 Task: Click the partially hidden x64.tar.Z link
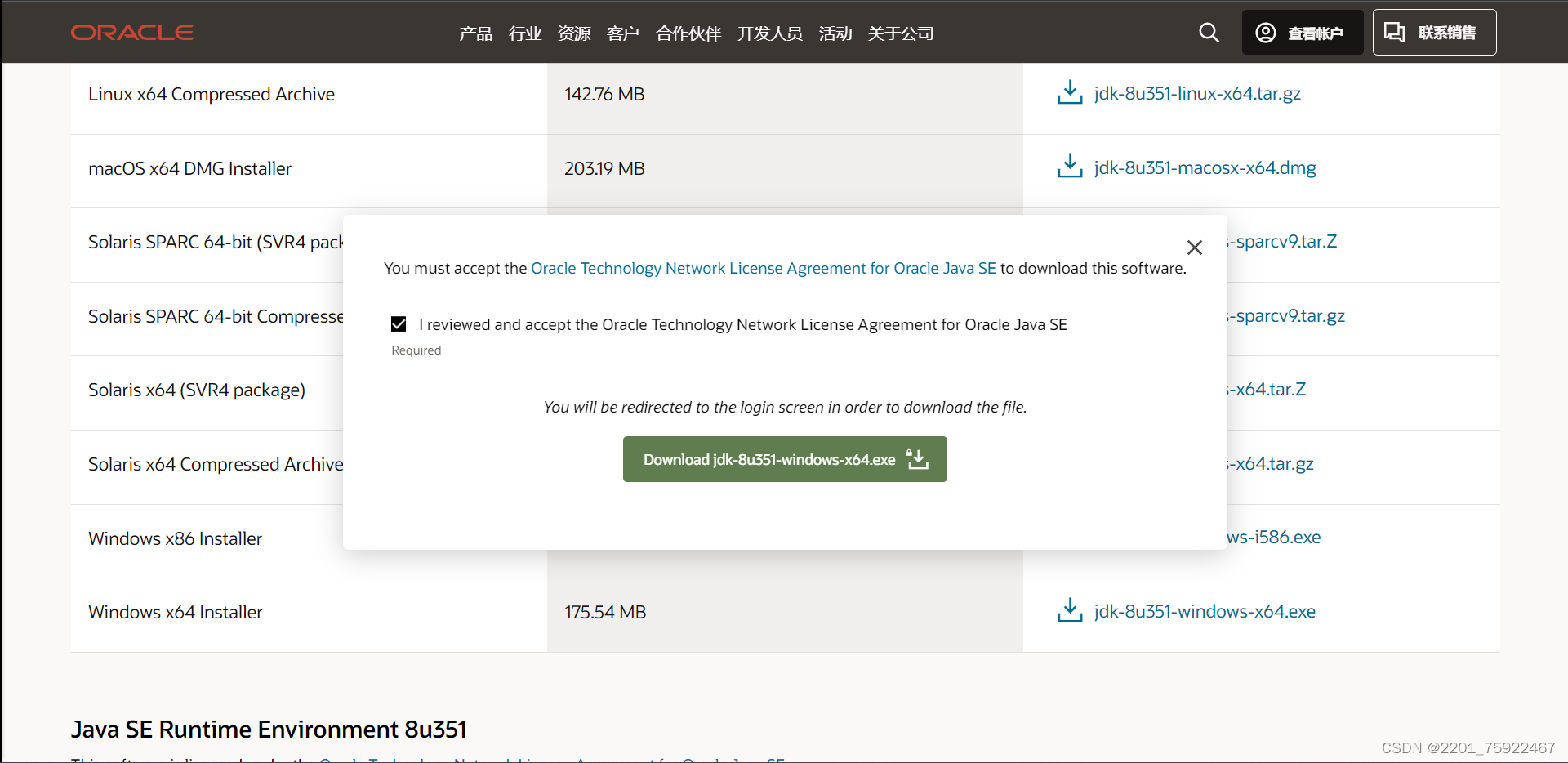coord(1267,389)
